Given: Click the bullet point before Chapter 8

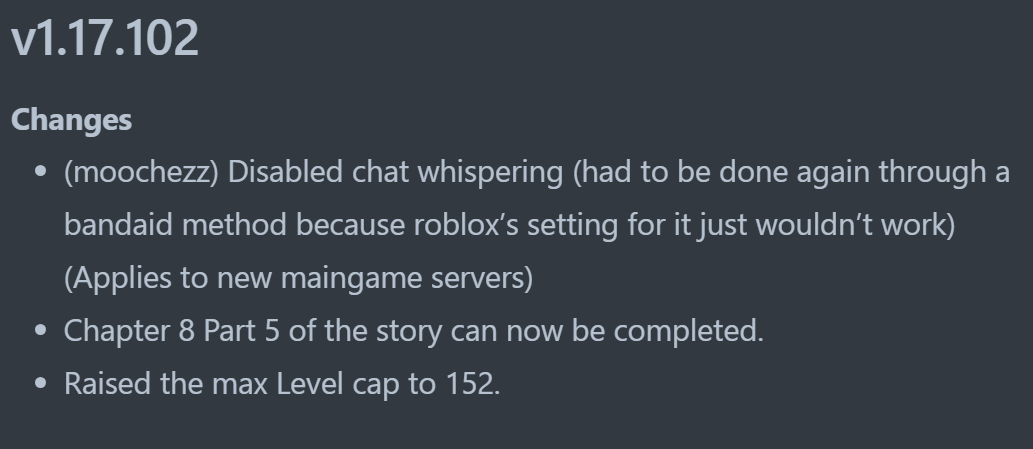Looking at the screenshot, I should pyautogui.click(x=41, y=330).
